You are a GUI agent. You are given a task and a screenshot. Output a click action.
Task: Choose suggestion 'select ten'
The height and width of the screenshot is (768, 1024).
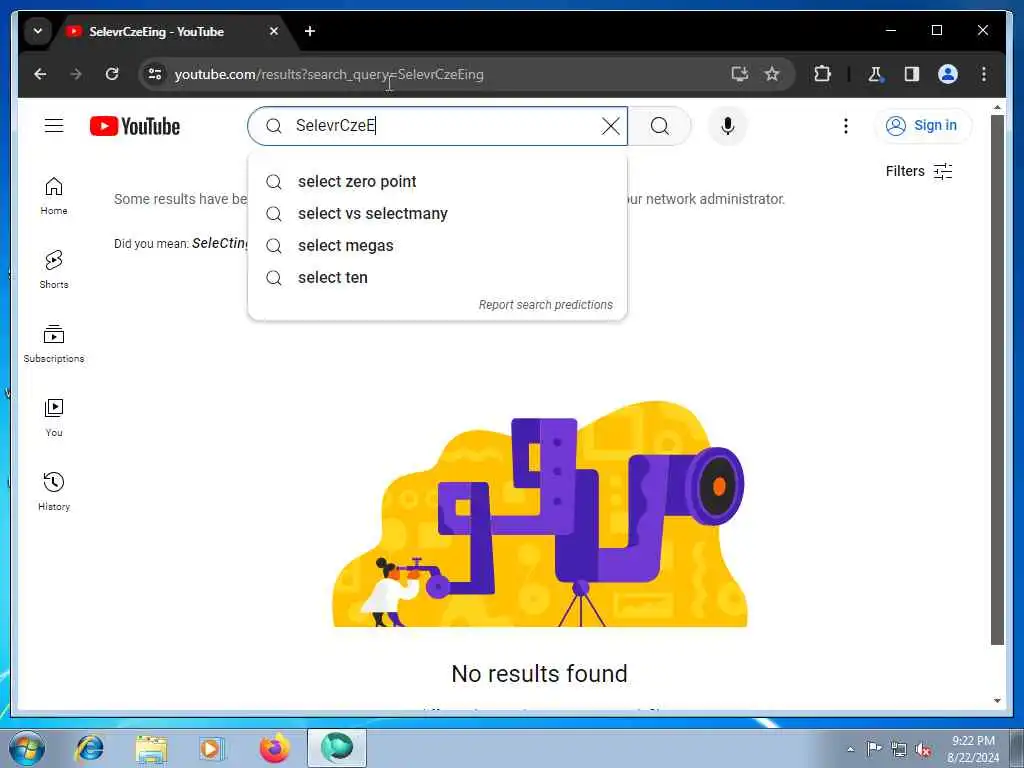coord(438,278)
